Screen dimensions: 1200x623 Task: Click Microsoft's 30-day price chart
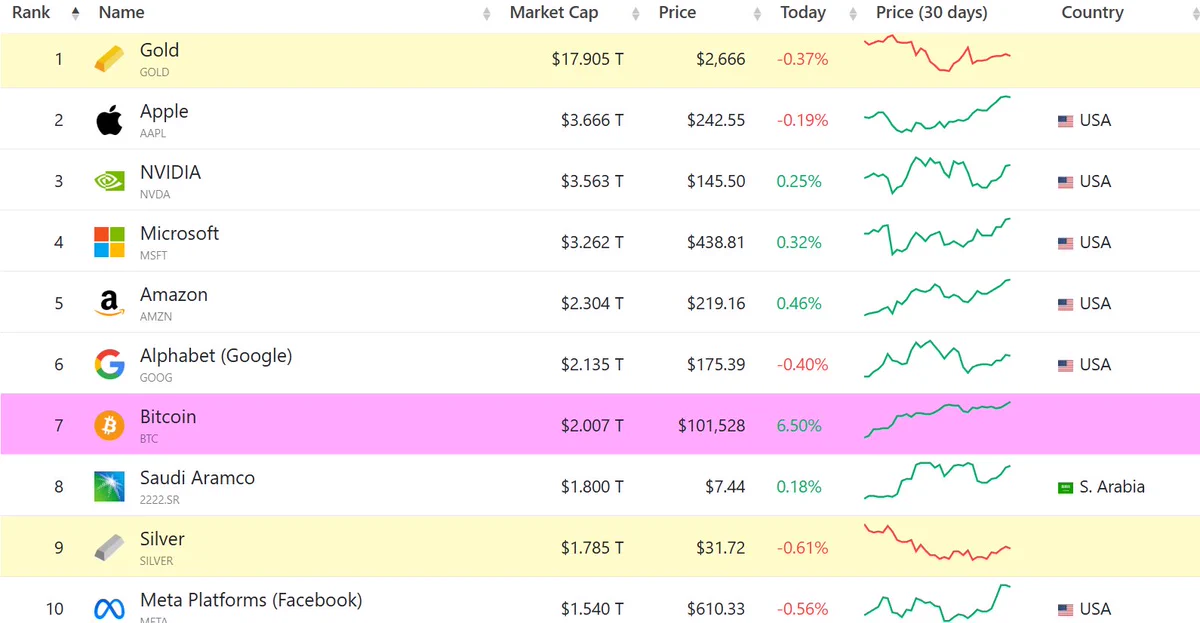click(938, 237)
